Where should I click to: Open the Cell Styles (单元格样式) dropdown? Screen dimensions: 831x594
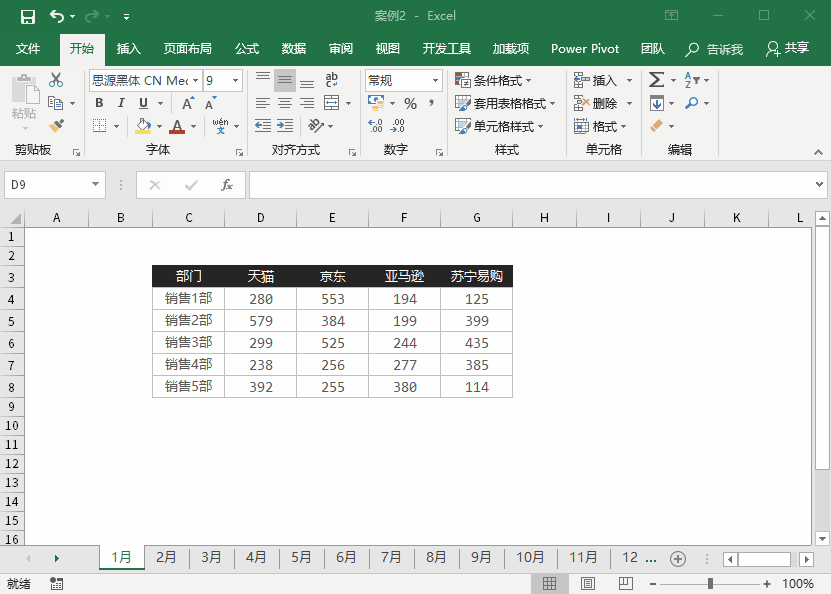(x=499, y=126)
